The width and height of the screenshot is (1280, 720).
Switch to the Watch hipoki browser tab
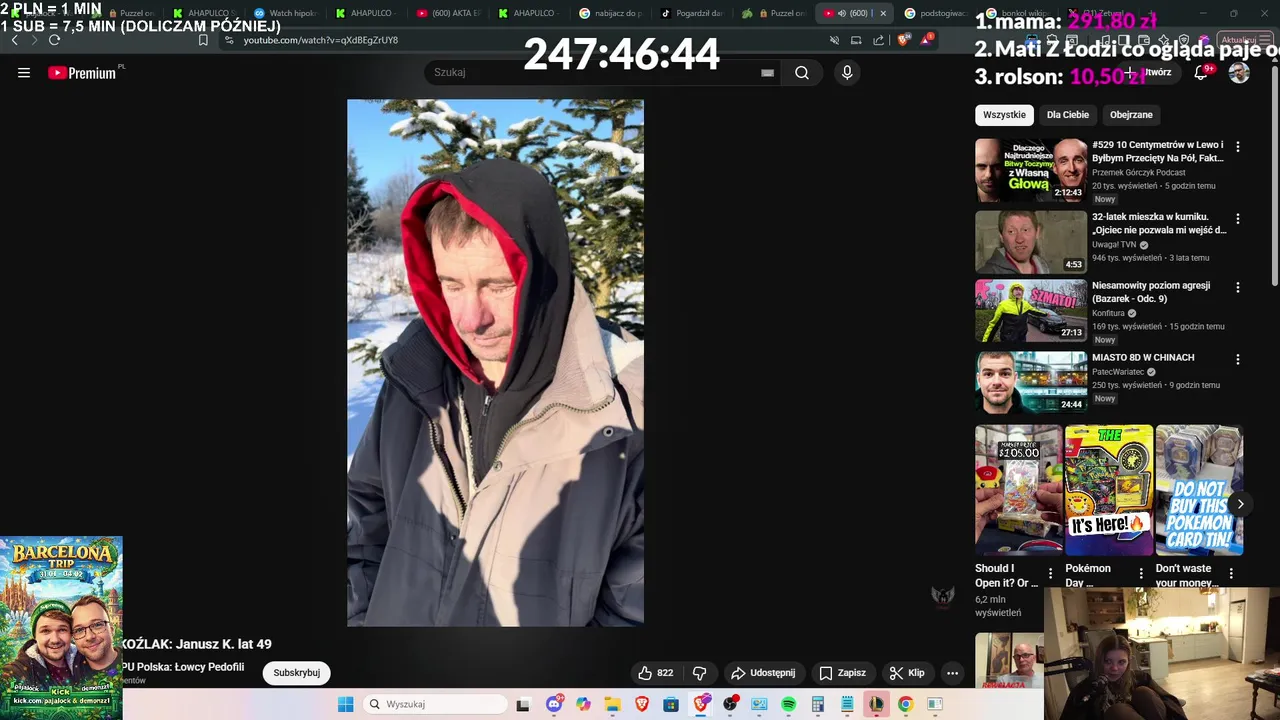pos(284,13)
